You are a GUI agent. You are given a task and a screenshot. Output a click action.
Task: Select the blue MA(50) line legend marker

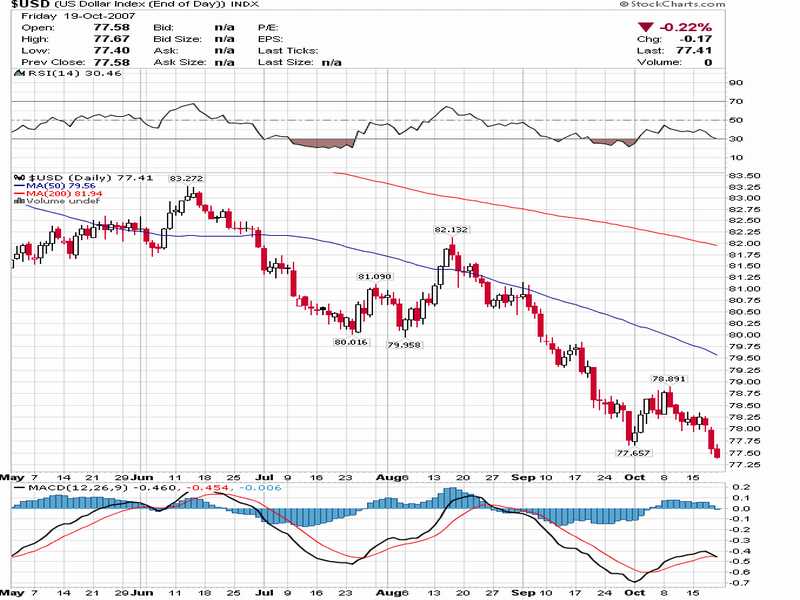[20, 186]
